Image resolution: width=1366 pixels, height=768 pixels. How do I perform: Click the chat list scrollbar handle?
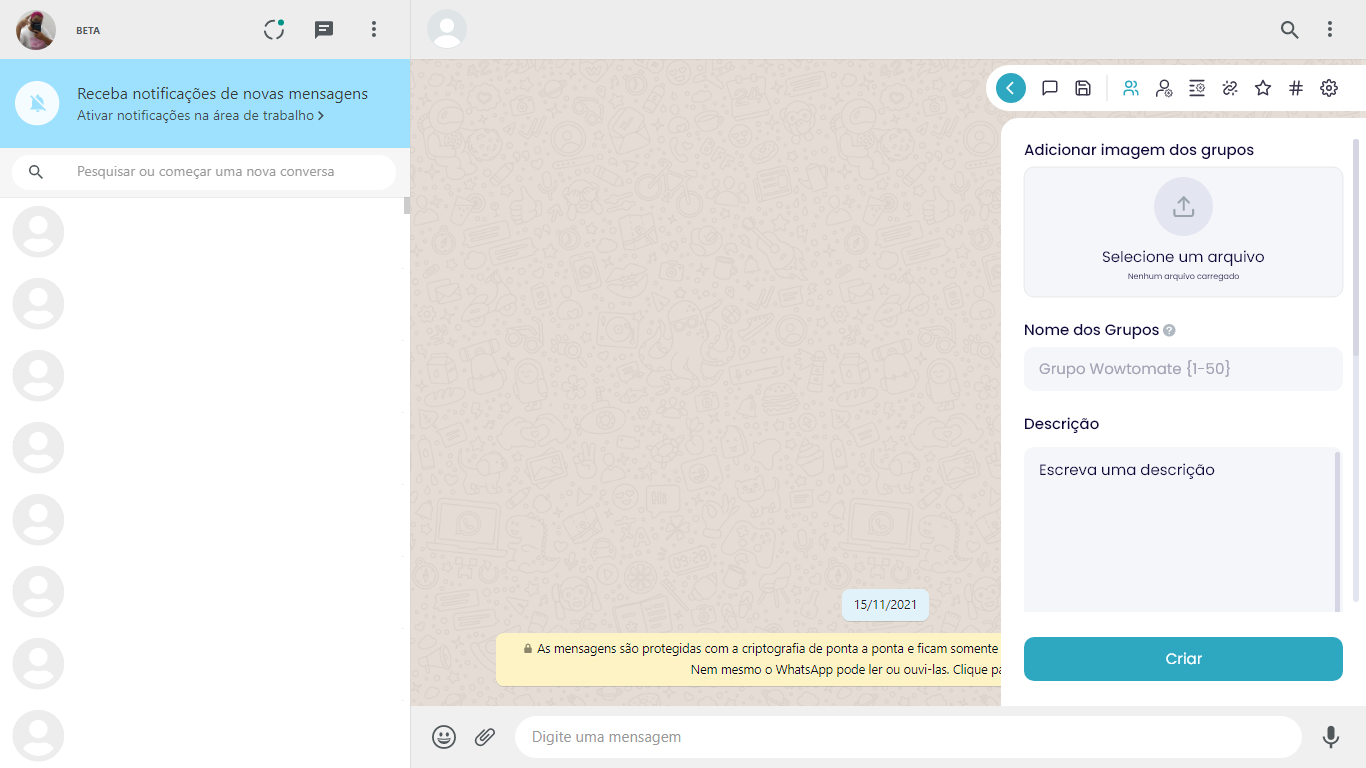pos(407,206)
